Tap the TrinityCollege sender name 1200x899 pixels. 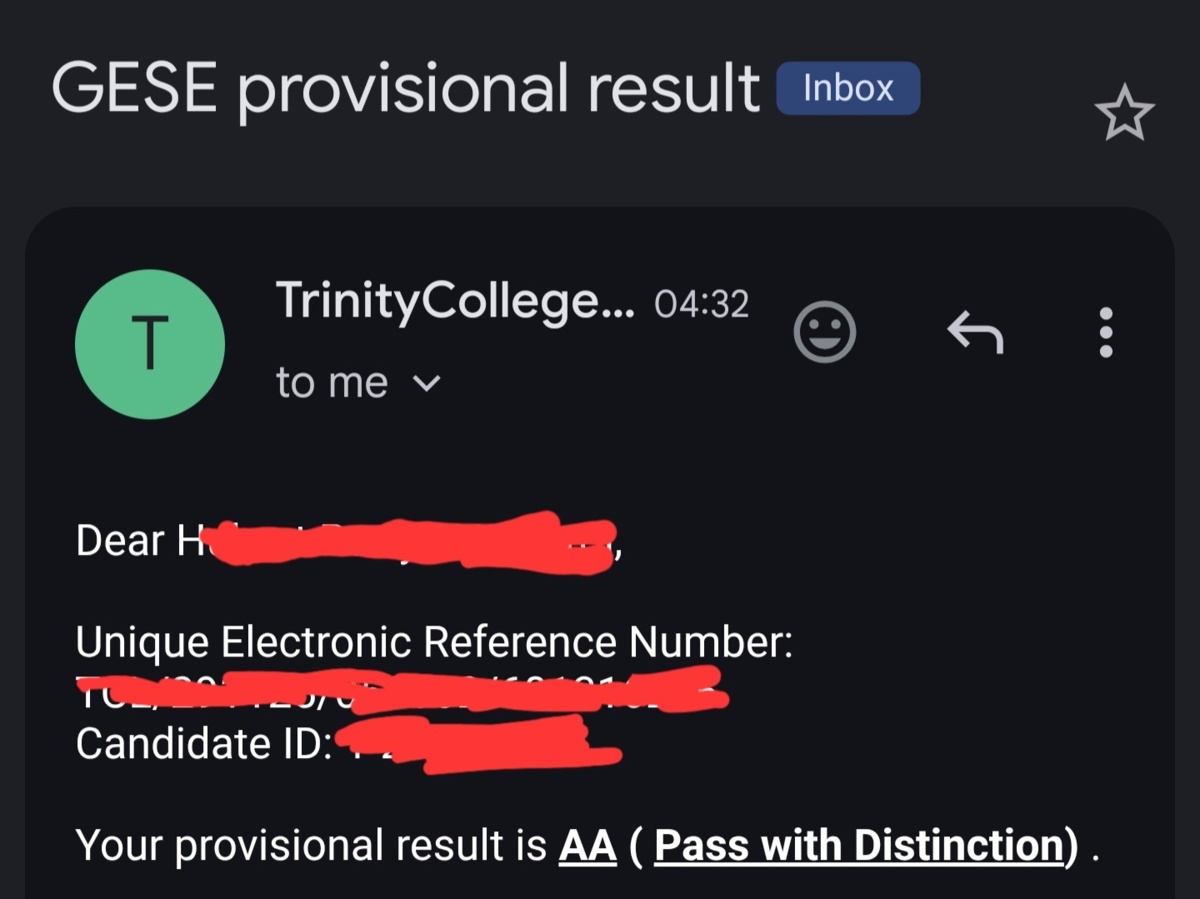(454, 300)
